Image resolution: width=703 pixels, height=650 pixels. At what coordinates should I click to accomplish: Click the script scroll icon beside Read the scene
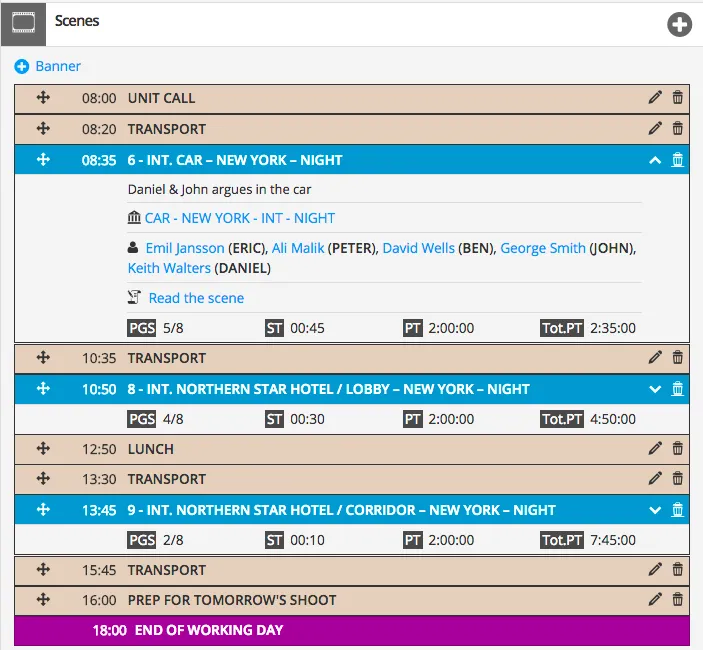point(134,297)
